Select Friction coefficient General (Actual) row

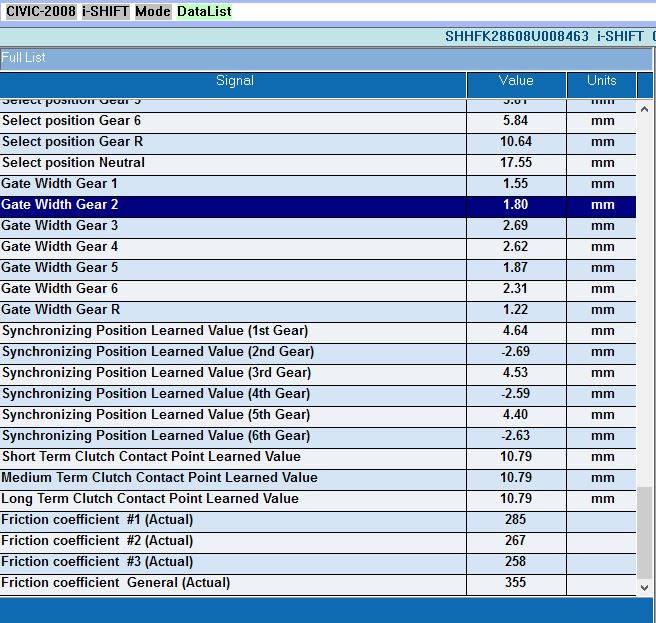point(318,585)
